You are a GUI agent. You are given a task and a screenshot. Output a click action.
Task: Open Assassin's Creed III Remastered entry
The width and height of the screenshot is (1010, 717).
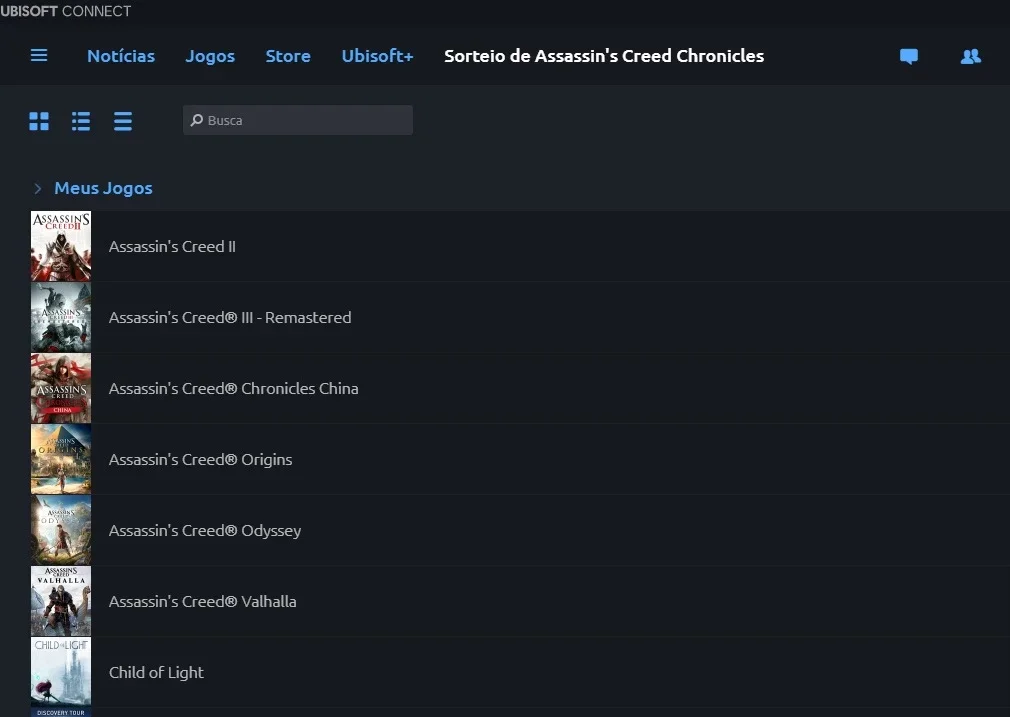pos(520,317)
